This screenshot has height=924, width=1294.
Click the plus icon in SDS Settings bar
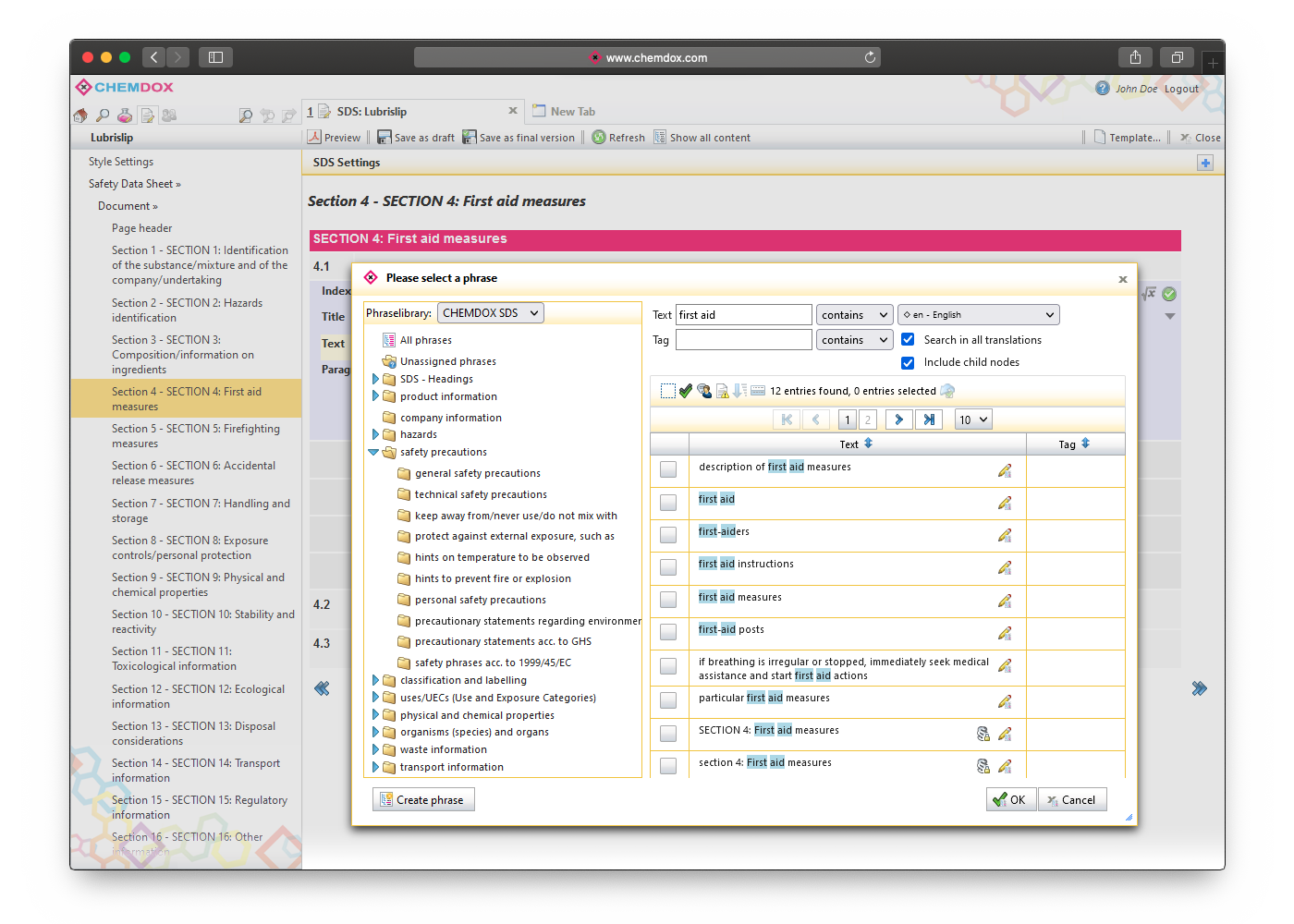1205,163
